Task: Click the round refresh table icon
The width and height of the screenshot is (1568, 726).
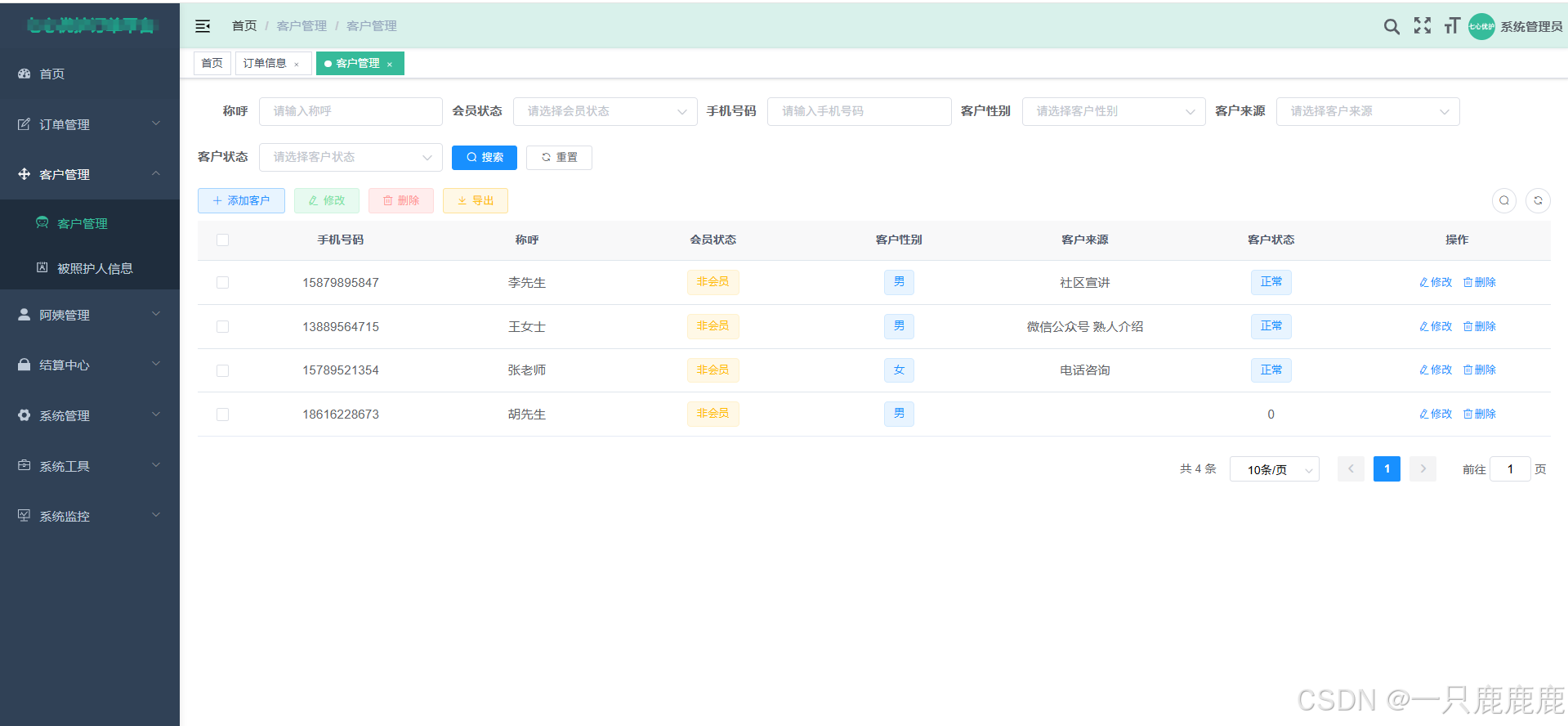Action: (1538, 200)
